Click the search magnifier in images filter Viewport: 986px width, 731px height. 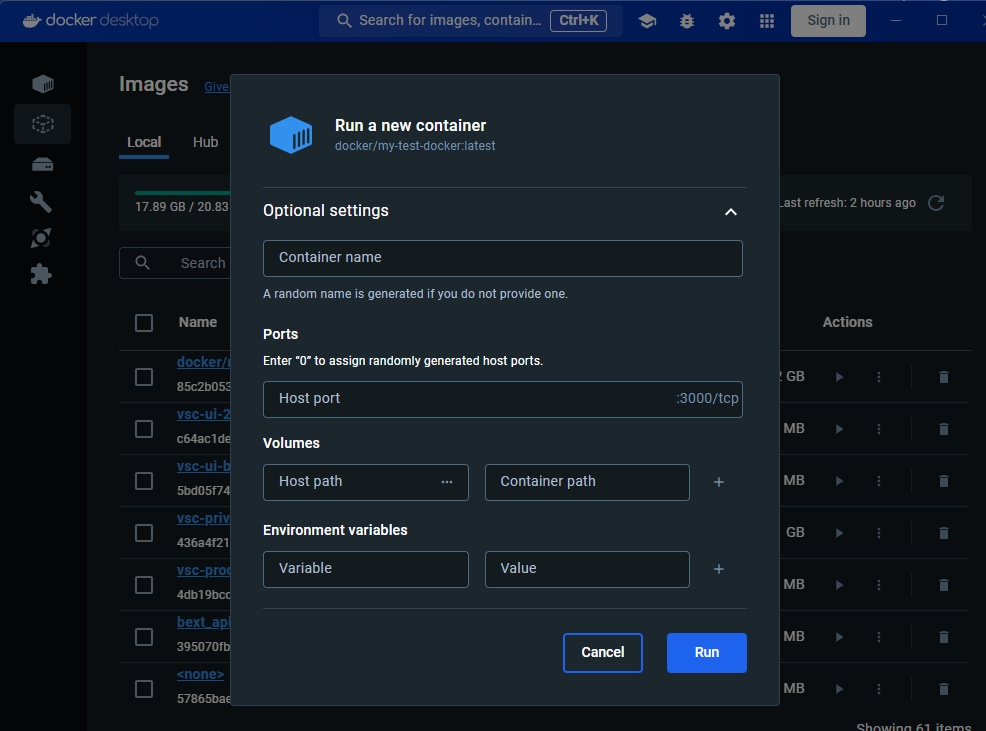pos(143,263)
